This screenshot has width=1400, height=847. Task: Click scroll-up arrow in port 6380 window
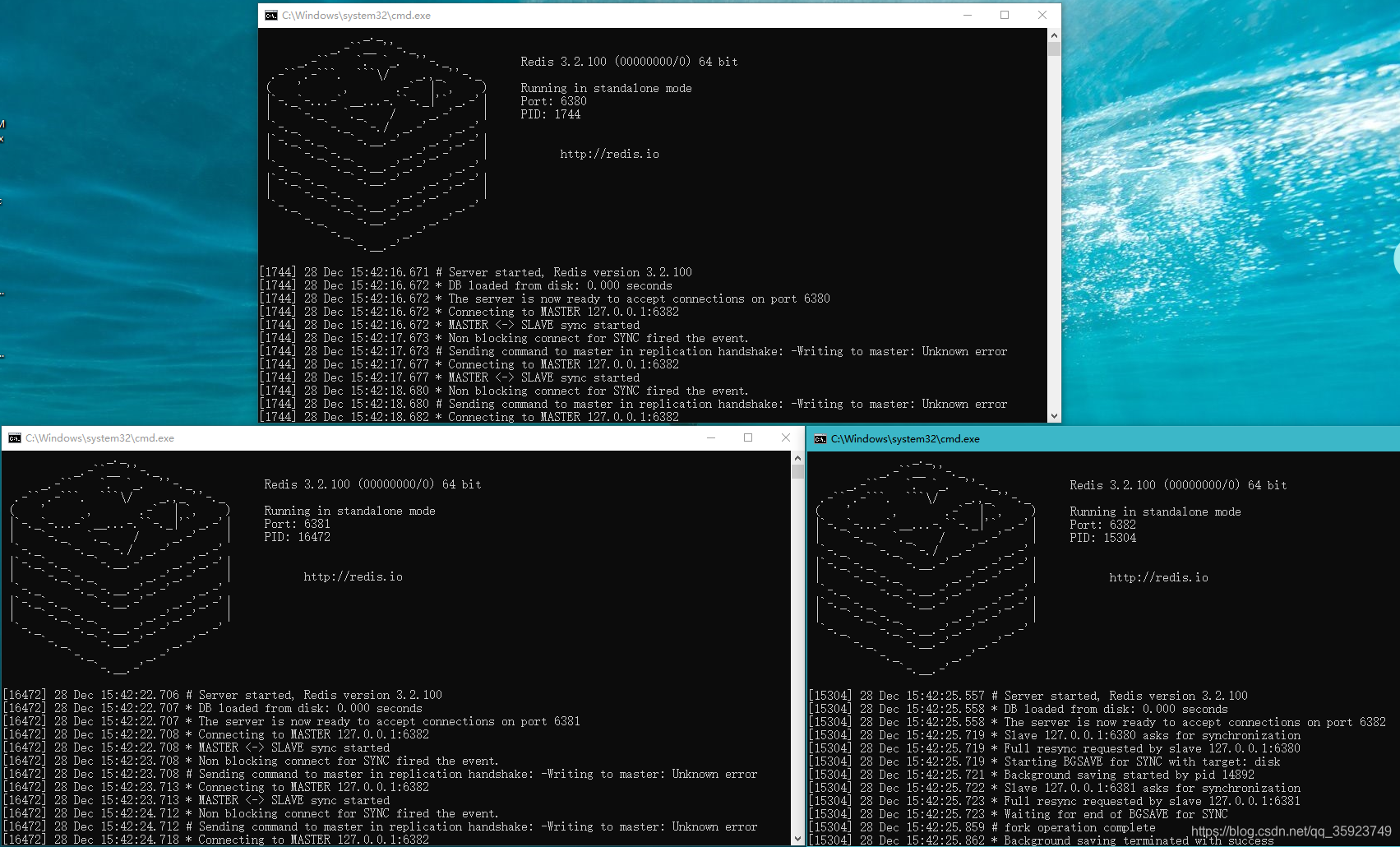point(1054,35)
